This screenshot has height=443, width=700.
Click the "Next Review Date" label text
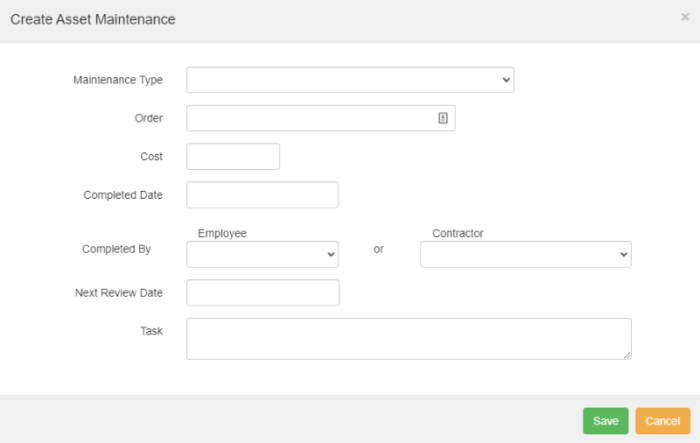click(118, 293)
